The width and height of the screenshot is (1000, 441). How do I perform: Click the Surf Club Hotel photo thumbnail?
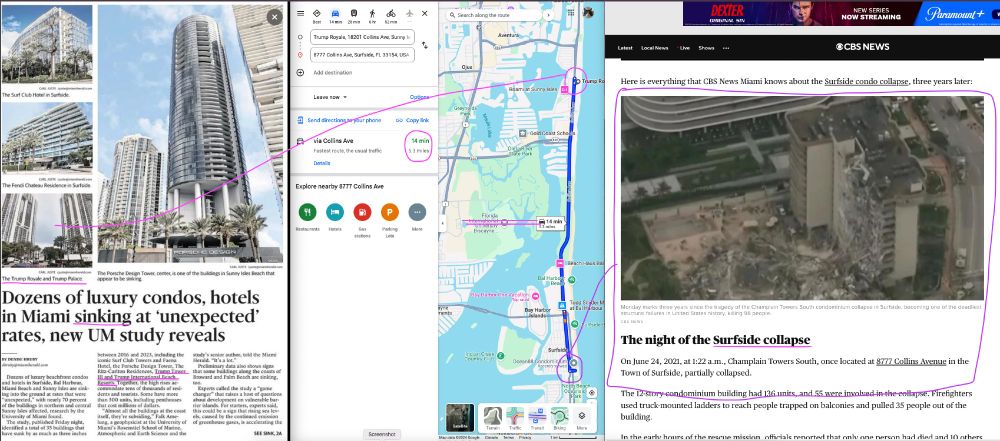[x=47, y=44]
